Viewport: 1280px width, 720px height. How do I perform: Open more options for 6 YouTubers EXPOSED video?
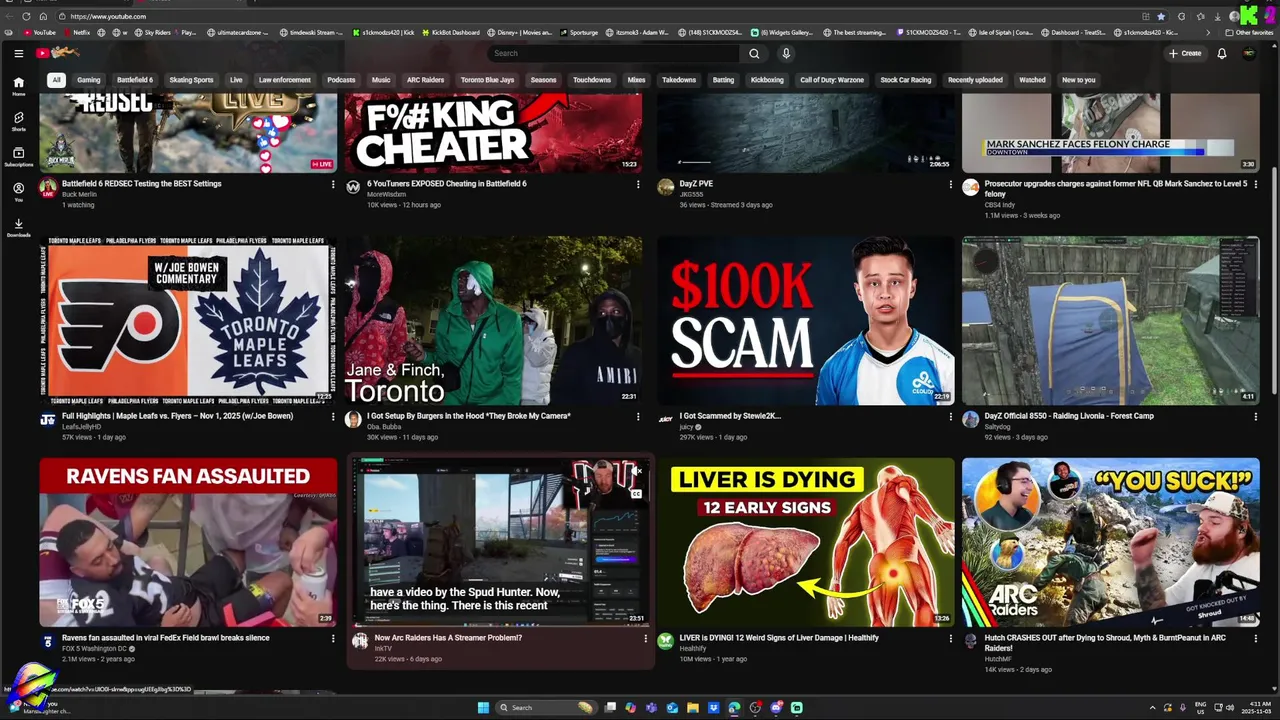[638, 184]
